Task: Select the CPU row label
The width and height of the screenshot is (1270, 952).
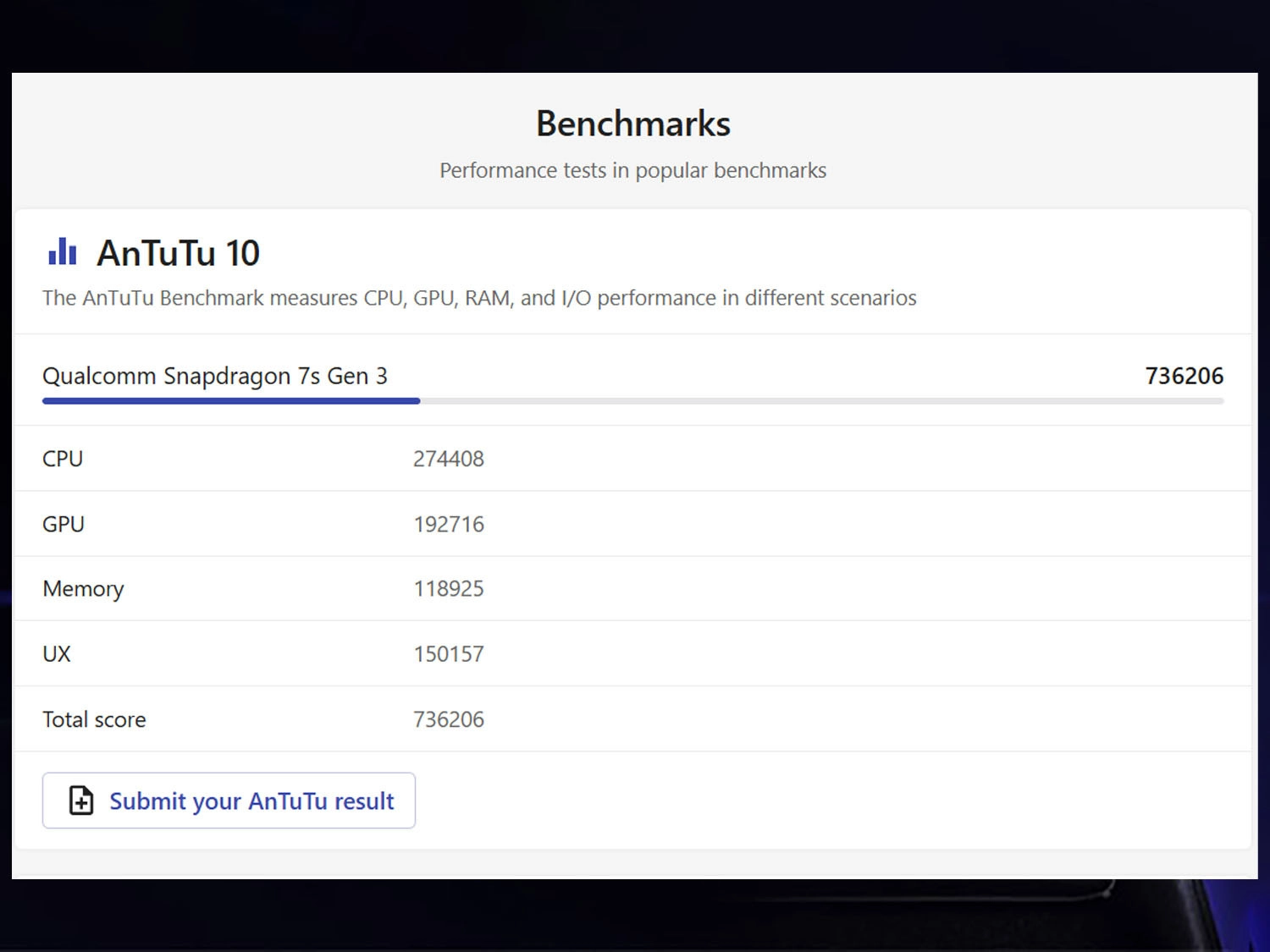Action: [x=63, y=459]
